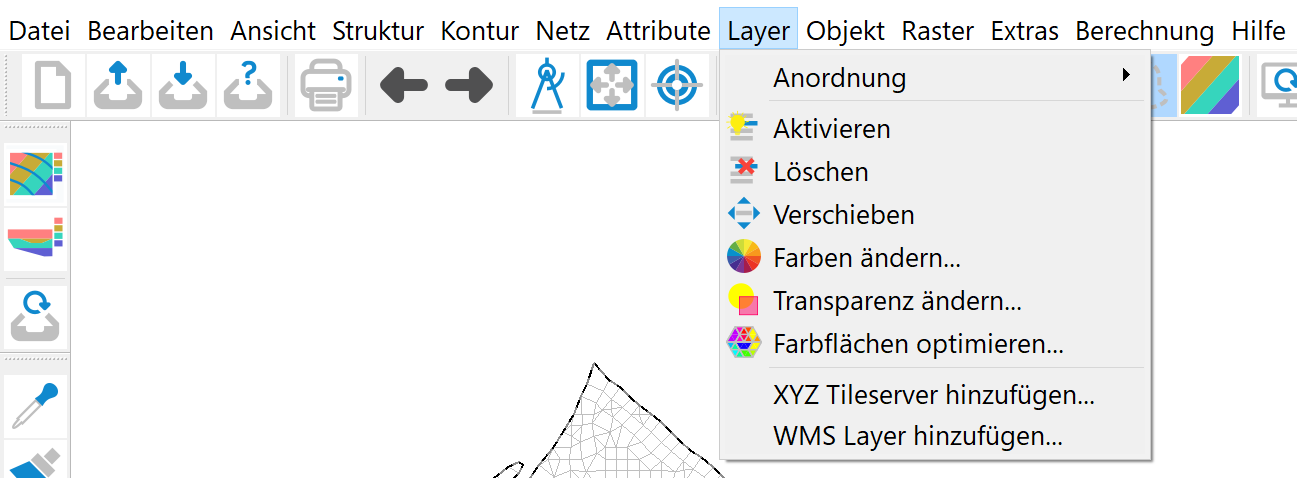Click the yellow circle Transparenz icon

click(743, 300)
